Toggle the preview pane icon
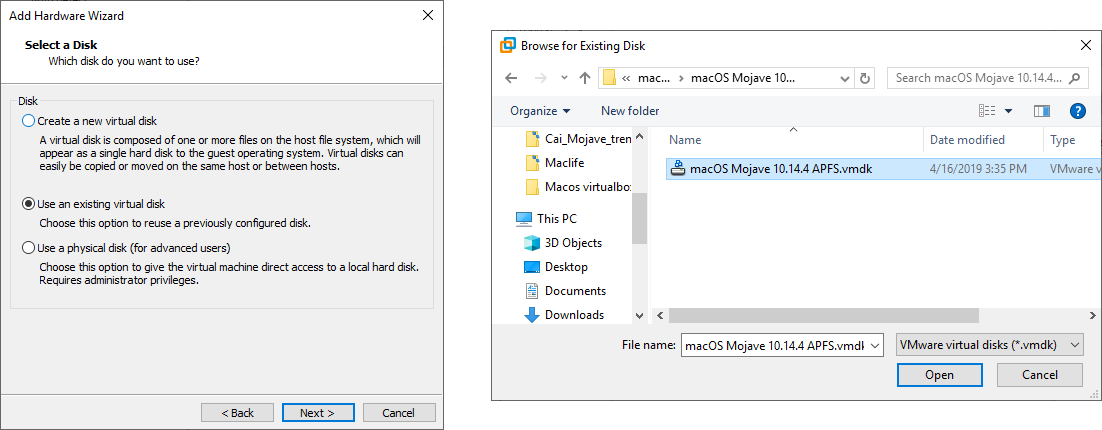1102x430 pixels. (x=1042, y=111)
